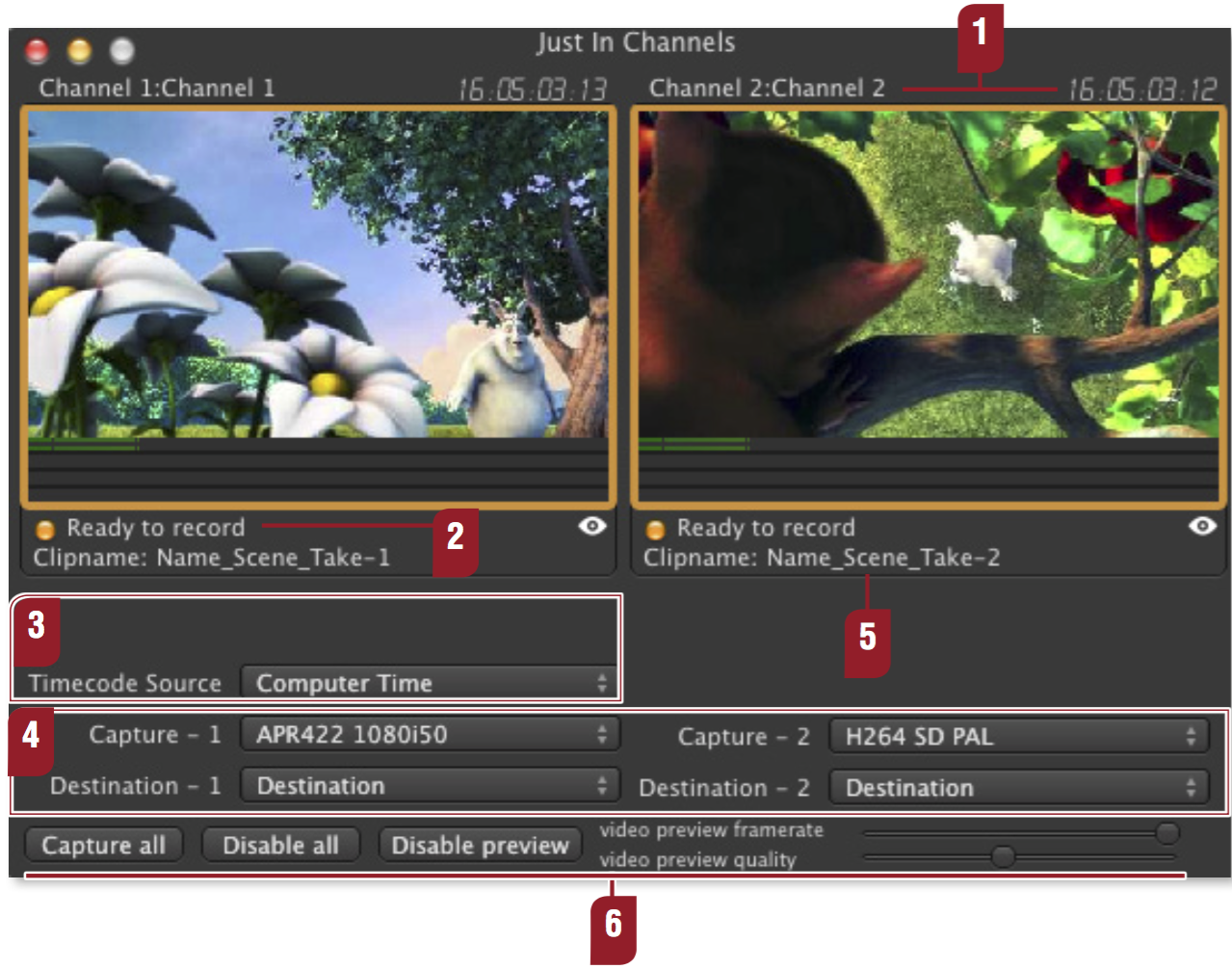Click the Channel 1 Ready to record status
The image size is (1232, 969).
pyautogui.click(x=156, y=528)
